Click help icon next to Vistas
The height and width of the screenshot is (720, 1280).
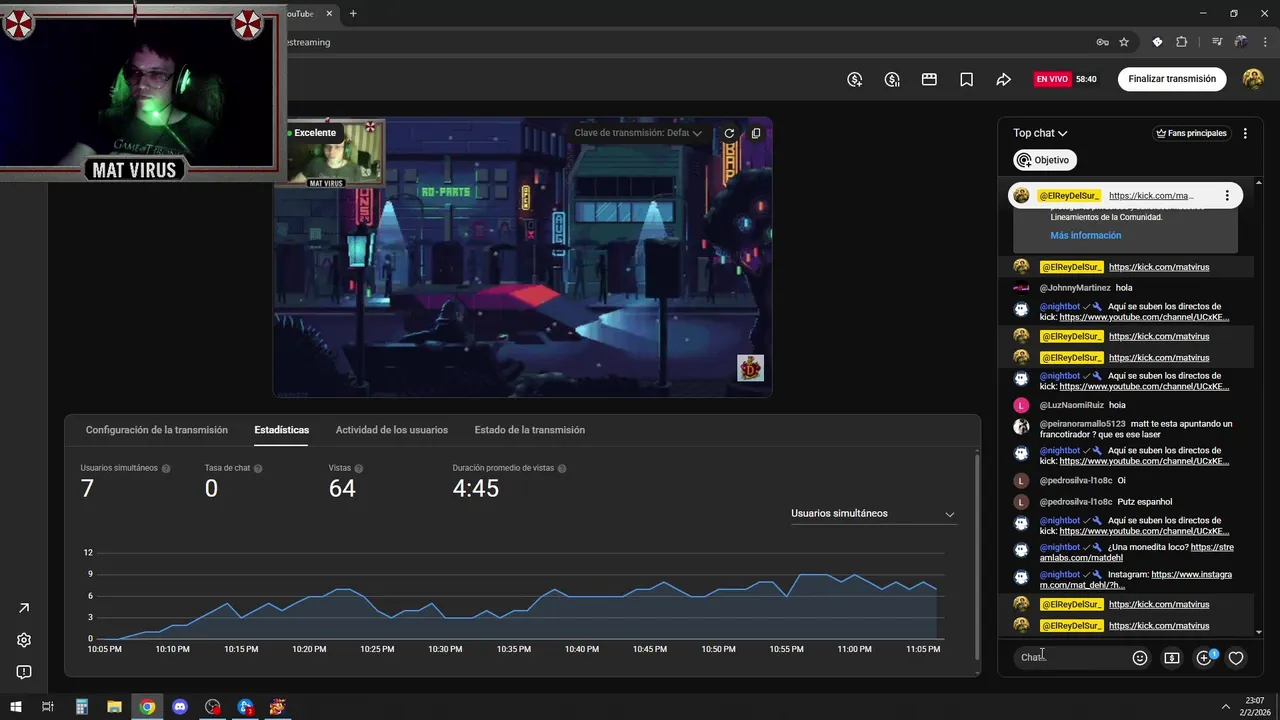pos(359,468)
